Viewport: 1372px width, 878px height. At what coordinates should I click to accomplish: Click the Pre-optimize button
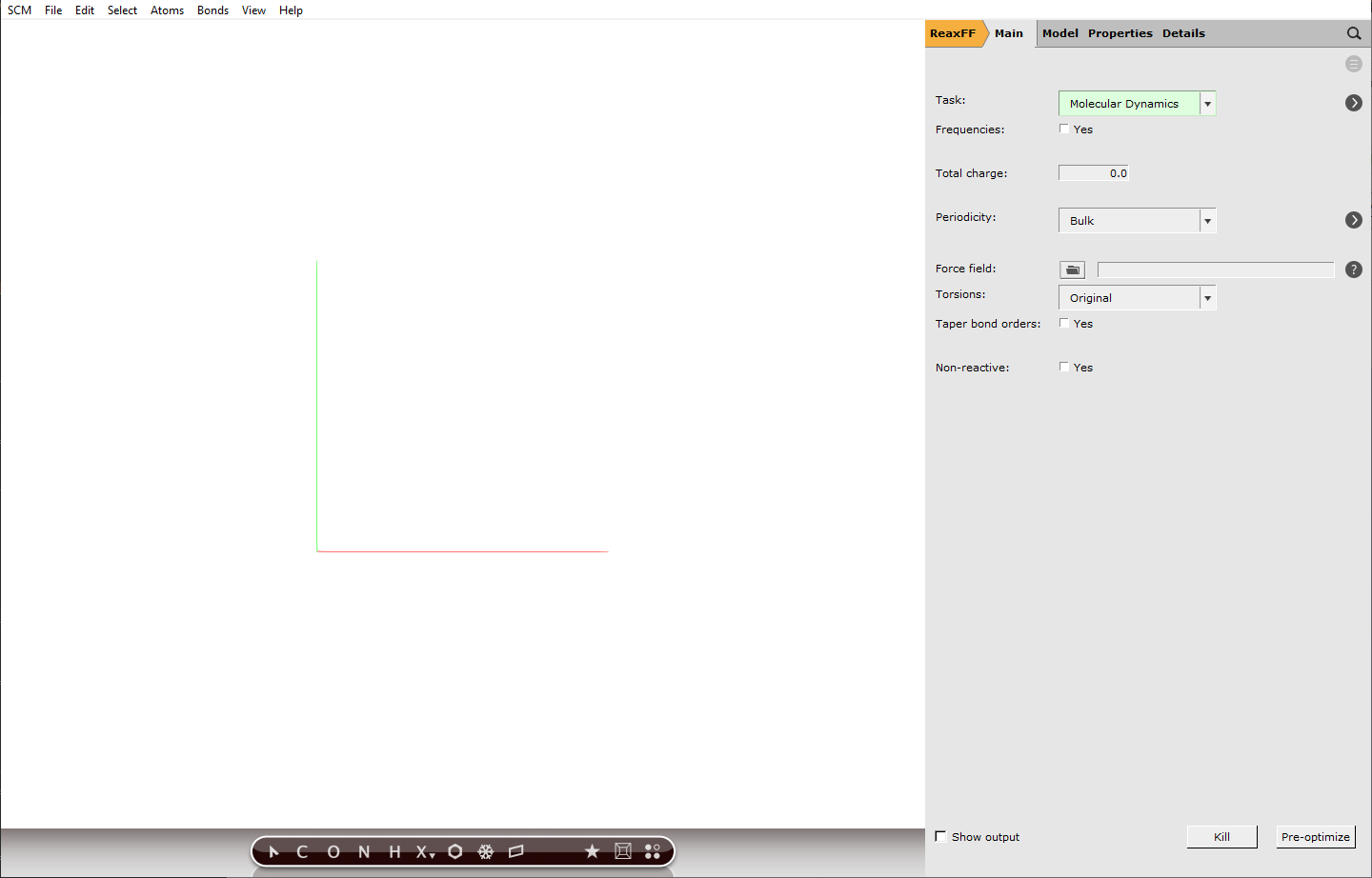[1315, 837]
